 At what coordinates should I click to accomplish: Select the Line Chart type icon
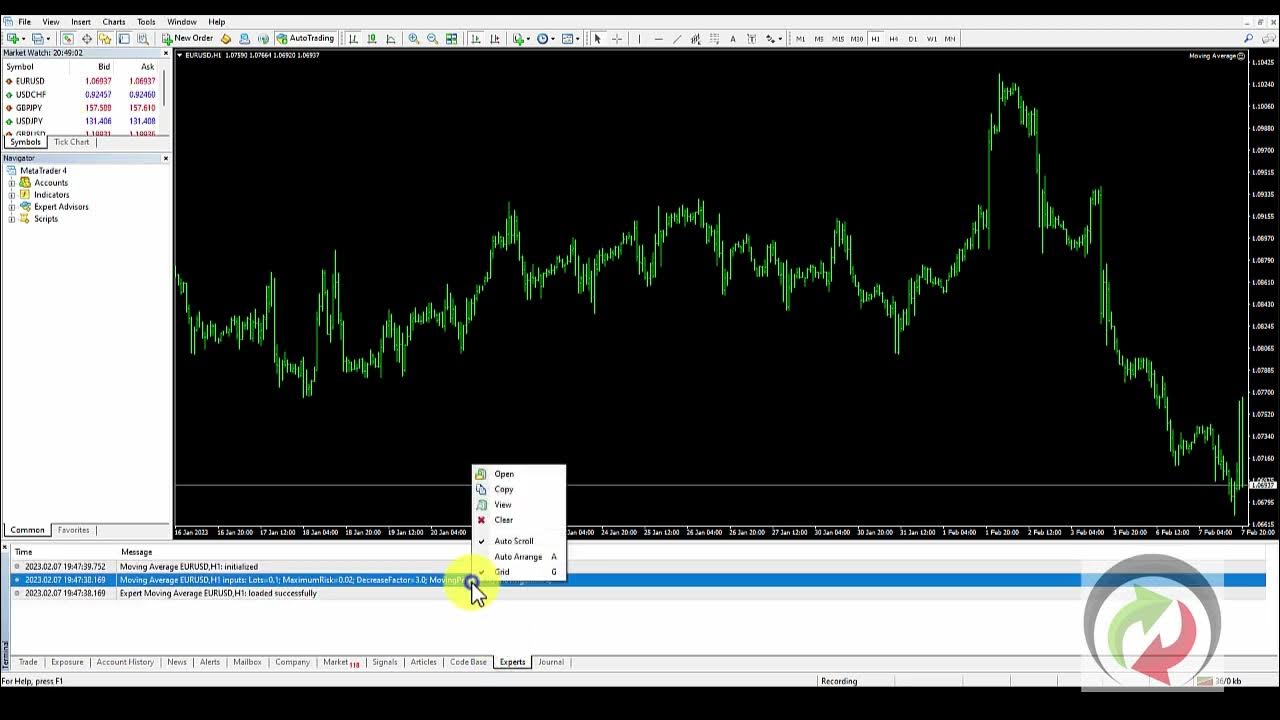pos(391,39)
